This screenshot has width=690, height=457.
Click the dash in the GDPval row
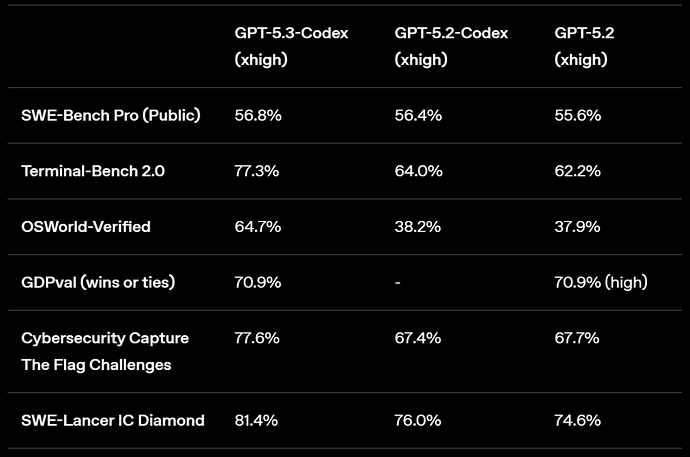[398, 283]
